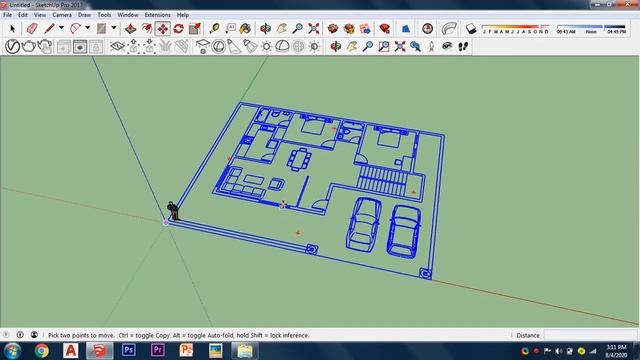Open the Window menu

pyautogui.click(x=128, y=15)
